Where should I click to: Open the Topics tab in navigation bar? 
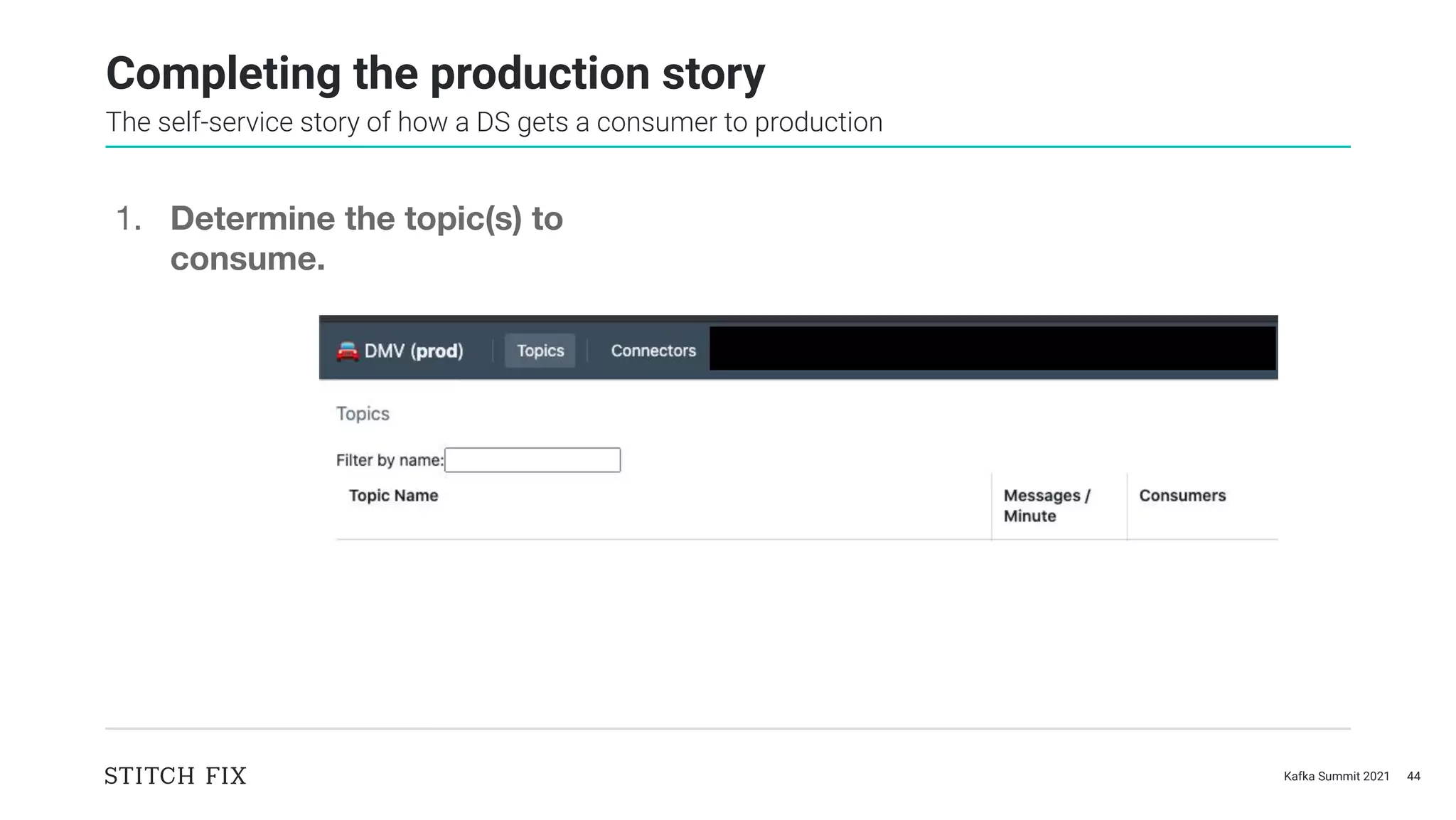point(540,351)
